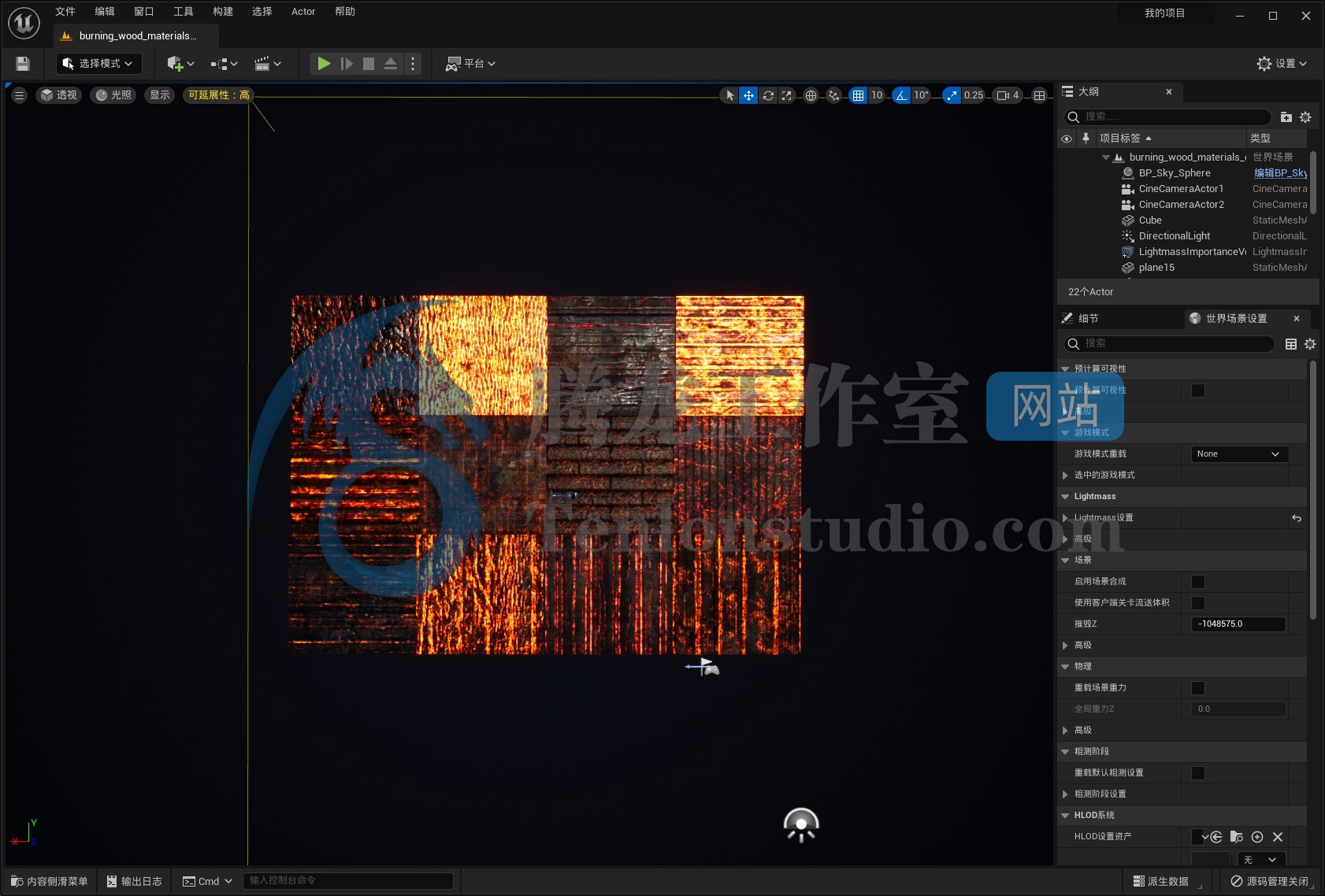Open play options three-dot menu
Viewport: 1325px width, 896px height.
(x=413, y=64)
